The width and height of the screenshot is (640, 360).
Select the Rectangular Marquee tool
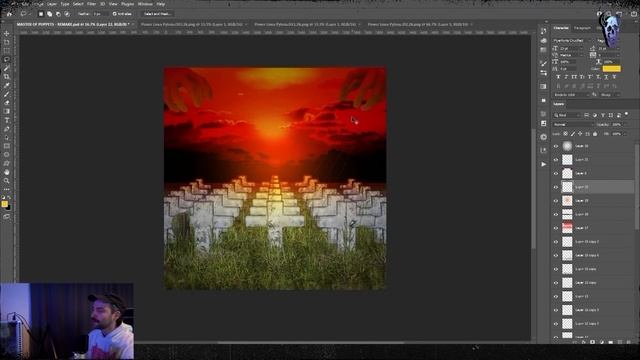[x=7, y=51]
